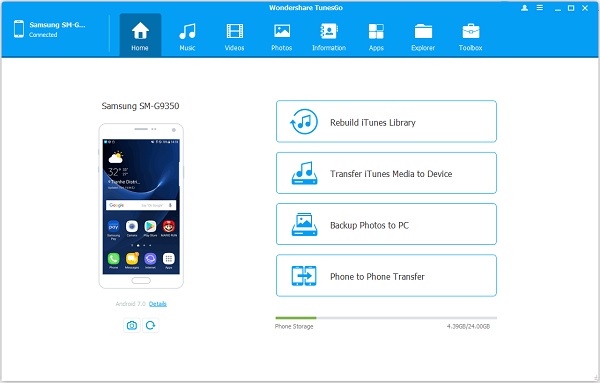Screen dimensions: 600x383
Task: Refresh device with the reload icon
Action: (x=150, y=325)
